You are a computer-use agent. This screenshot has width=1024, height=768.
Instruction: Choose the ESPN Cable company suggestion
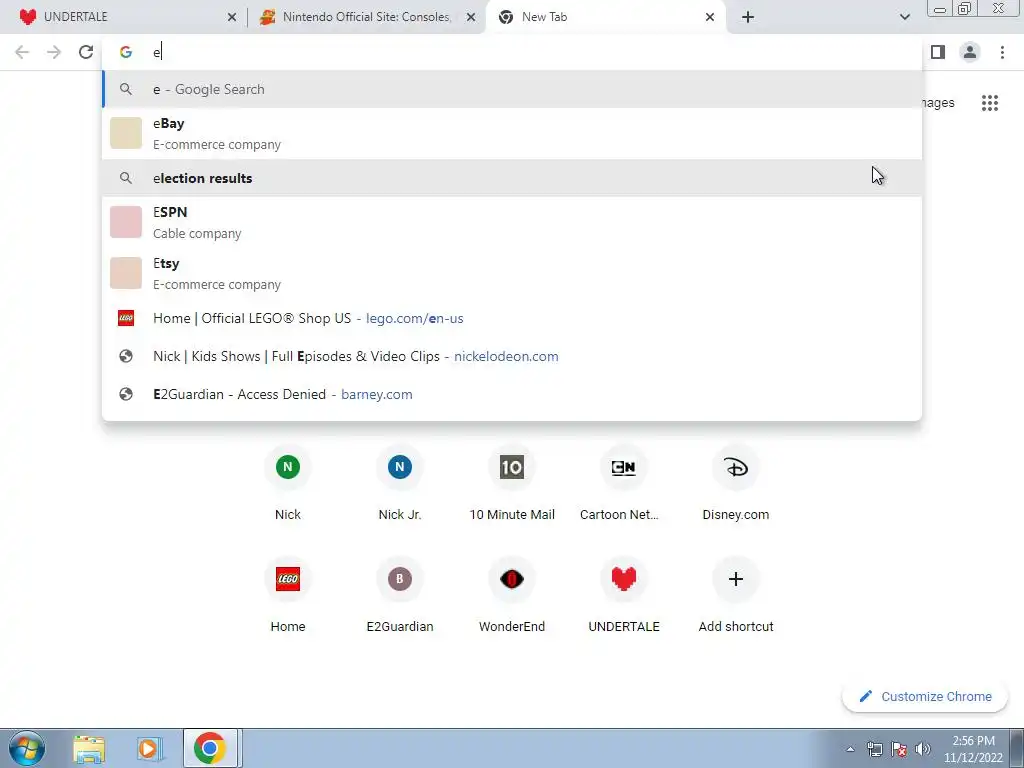point(512,222)
